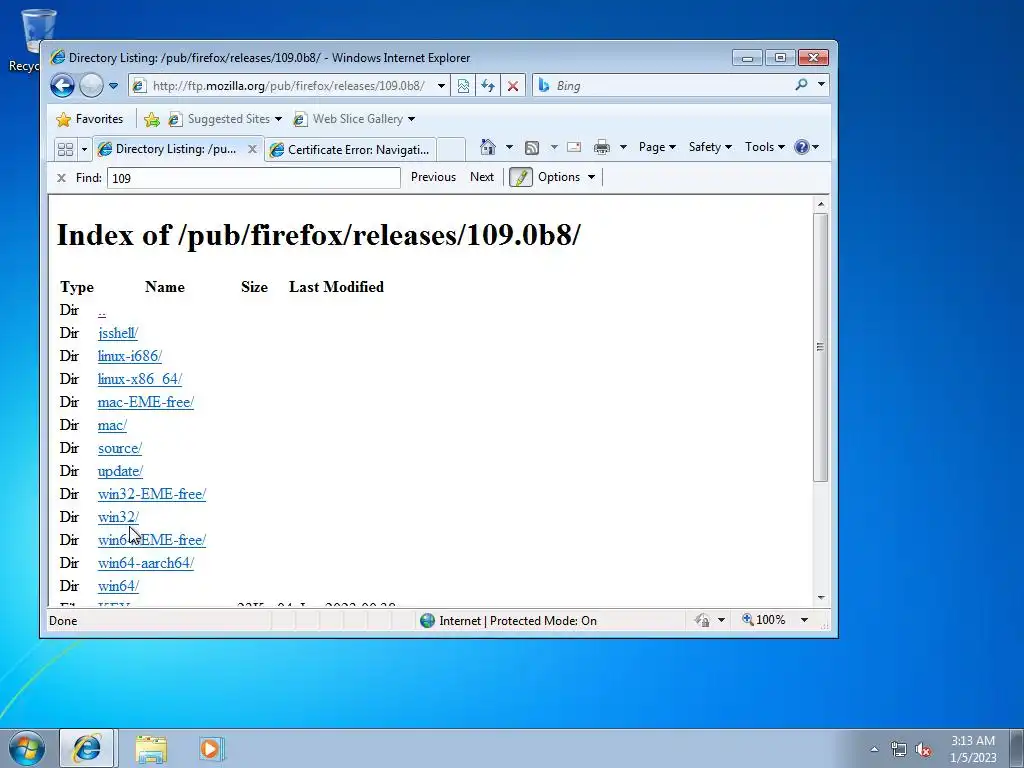Click Previous in the Find bar
Image resolution: width=1024 pixels, height=768 pixels.
[433, 177]
